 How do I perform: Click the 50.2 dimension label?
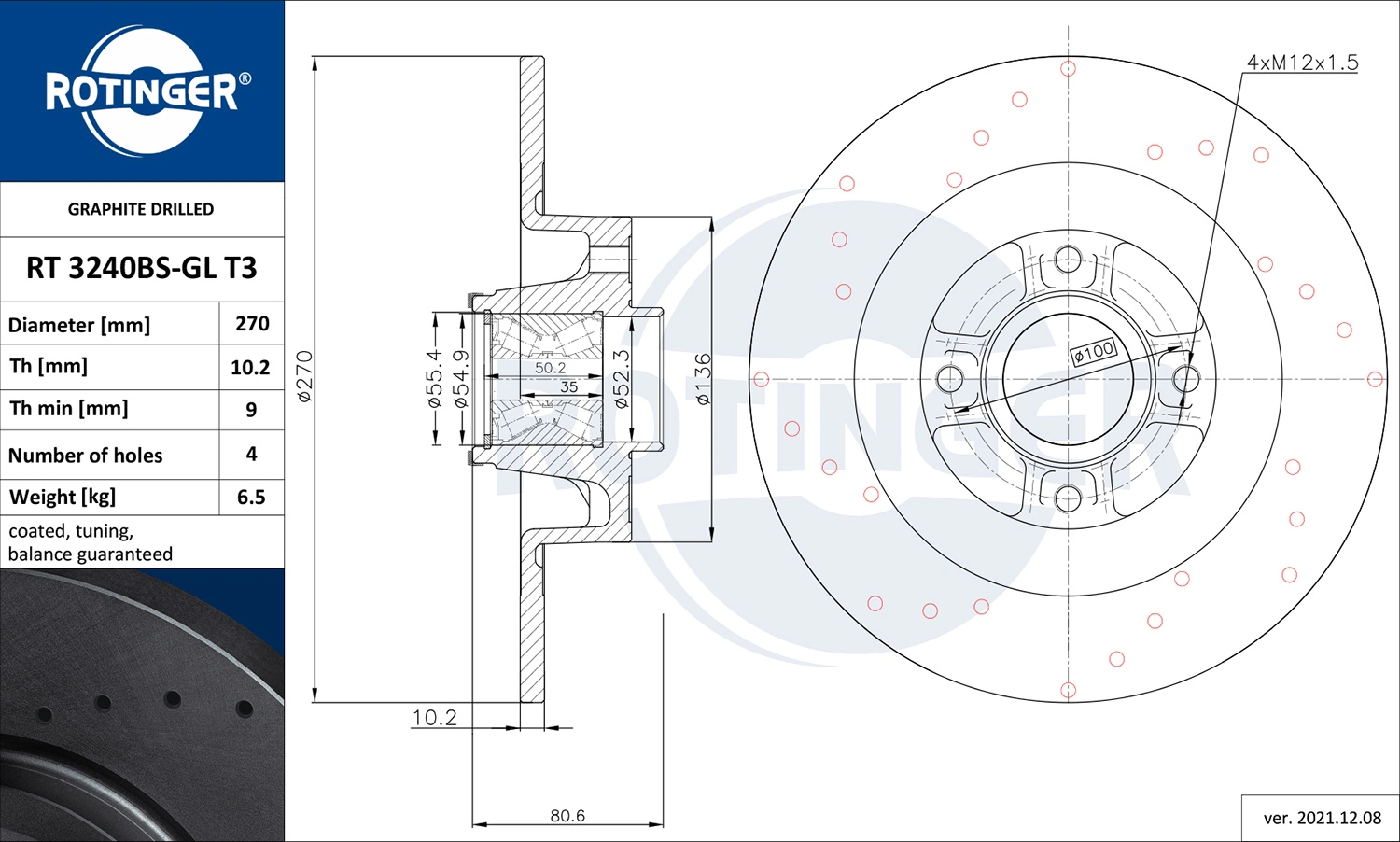551,368
